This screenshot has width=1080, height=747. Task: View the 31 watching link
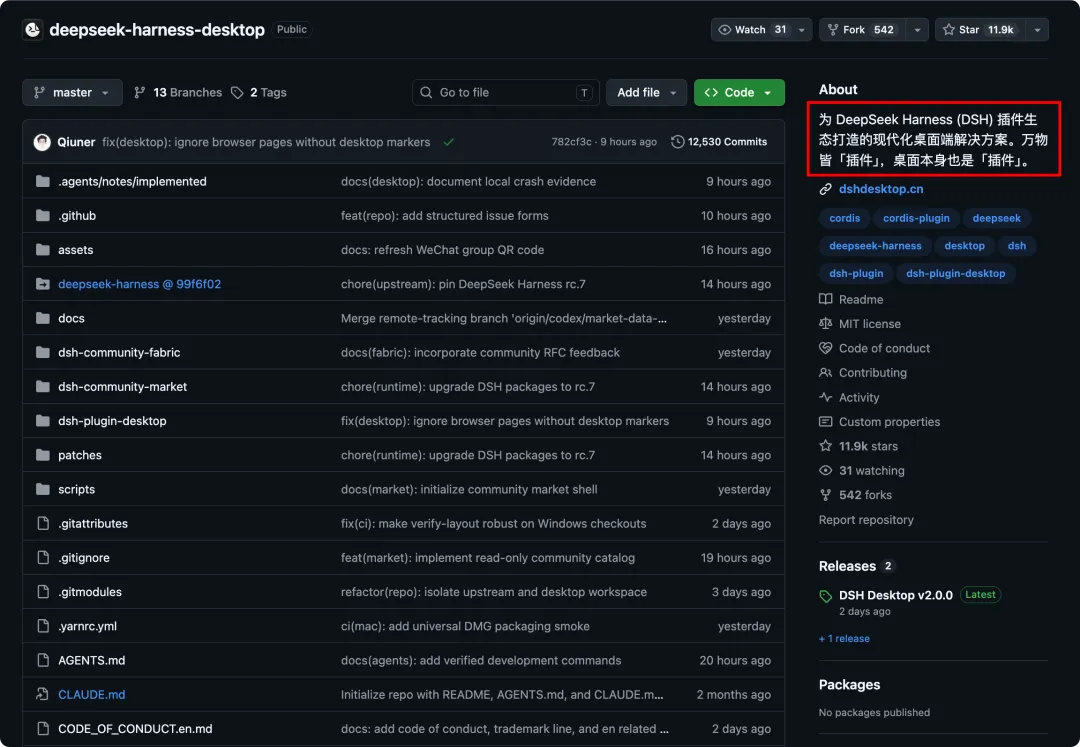862,470
